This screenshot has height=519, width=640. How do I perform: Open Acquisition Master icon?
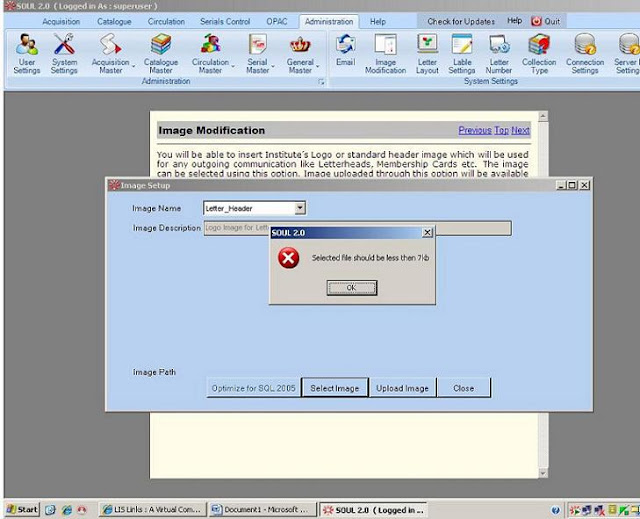(x=111, y=44)
